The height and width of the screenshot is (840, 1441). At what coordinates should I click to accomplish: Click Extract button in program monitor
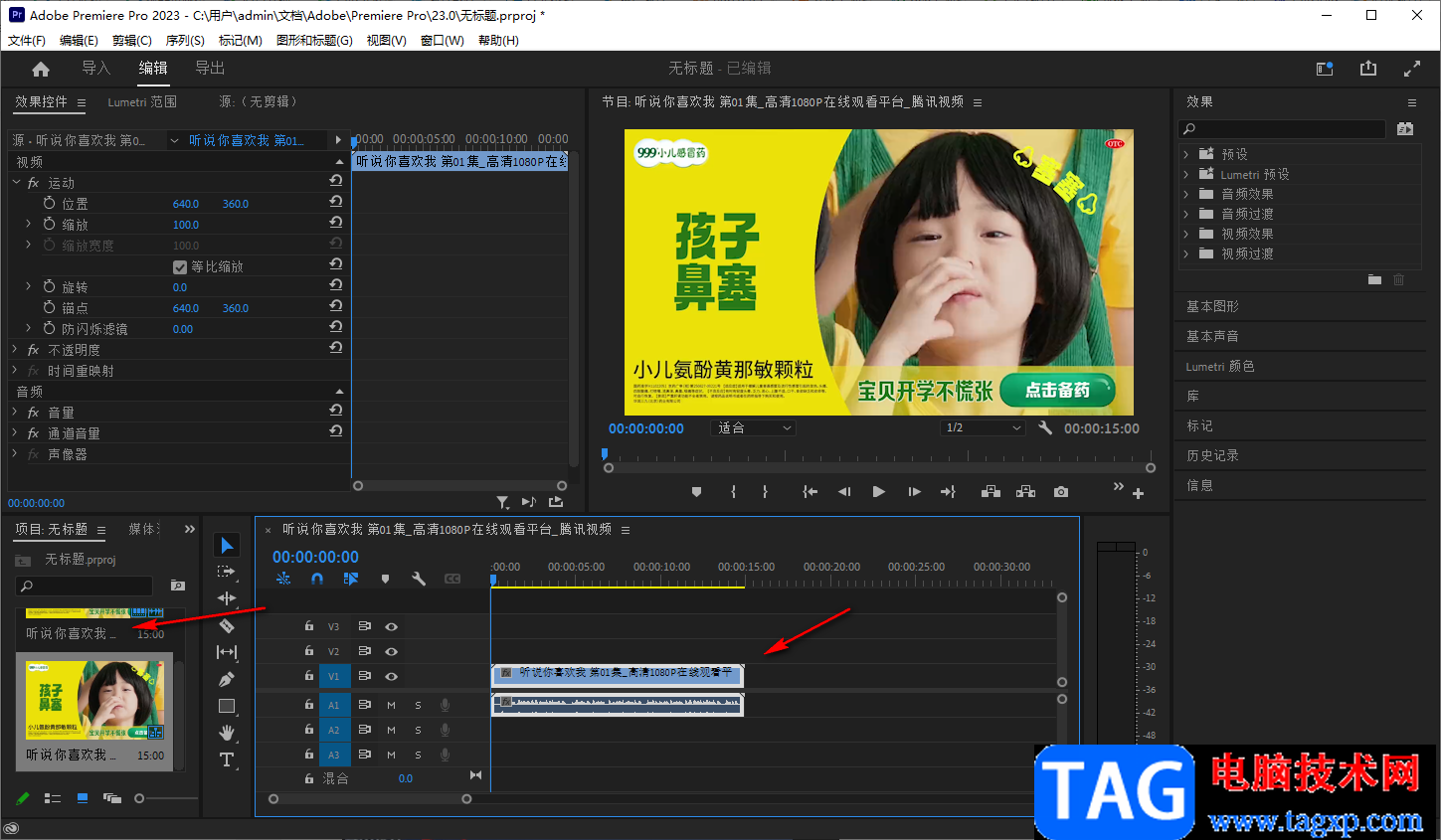point(1025,492)
